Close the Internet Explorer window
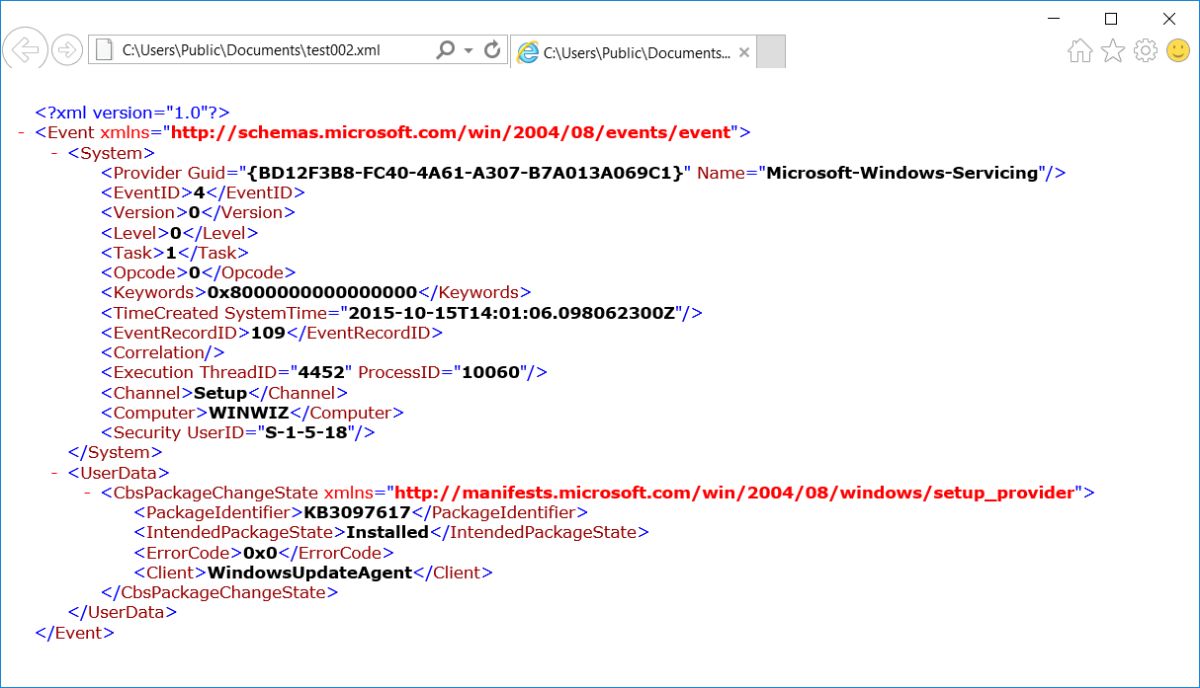This screenshot has width=1200, height=688. [x=1169, y=18]
